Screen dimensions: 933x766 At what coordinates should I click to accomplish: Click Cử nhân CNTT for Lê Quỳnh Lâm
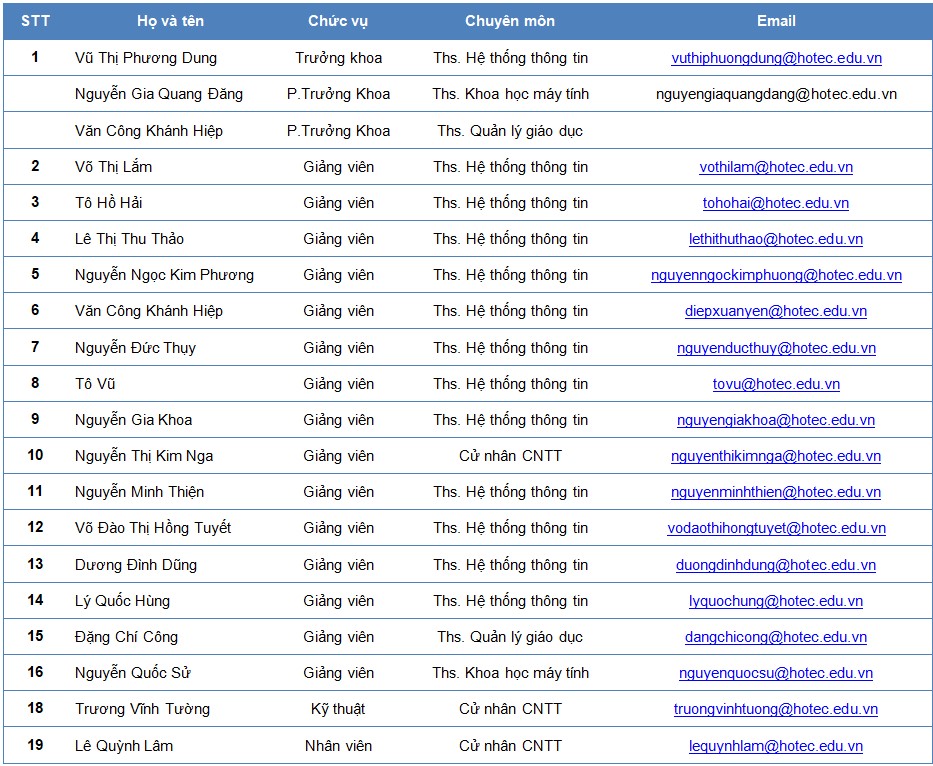pos(511,746)
